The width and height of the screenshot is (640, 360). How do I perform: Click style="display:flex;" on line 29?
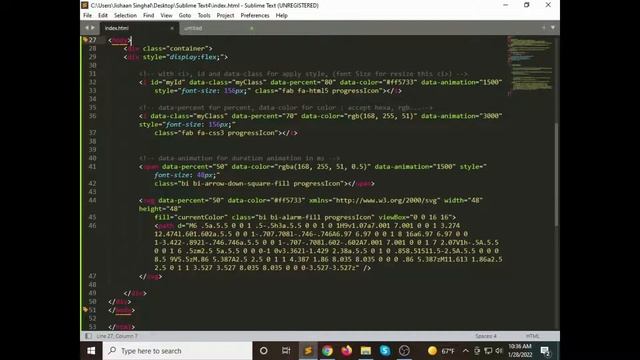pyautogui.click(x=183, y=57)
